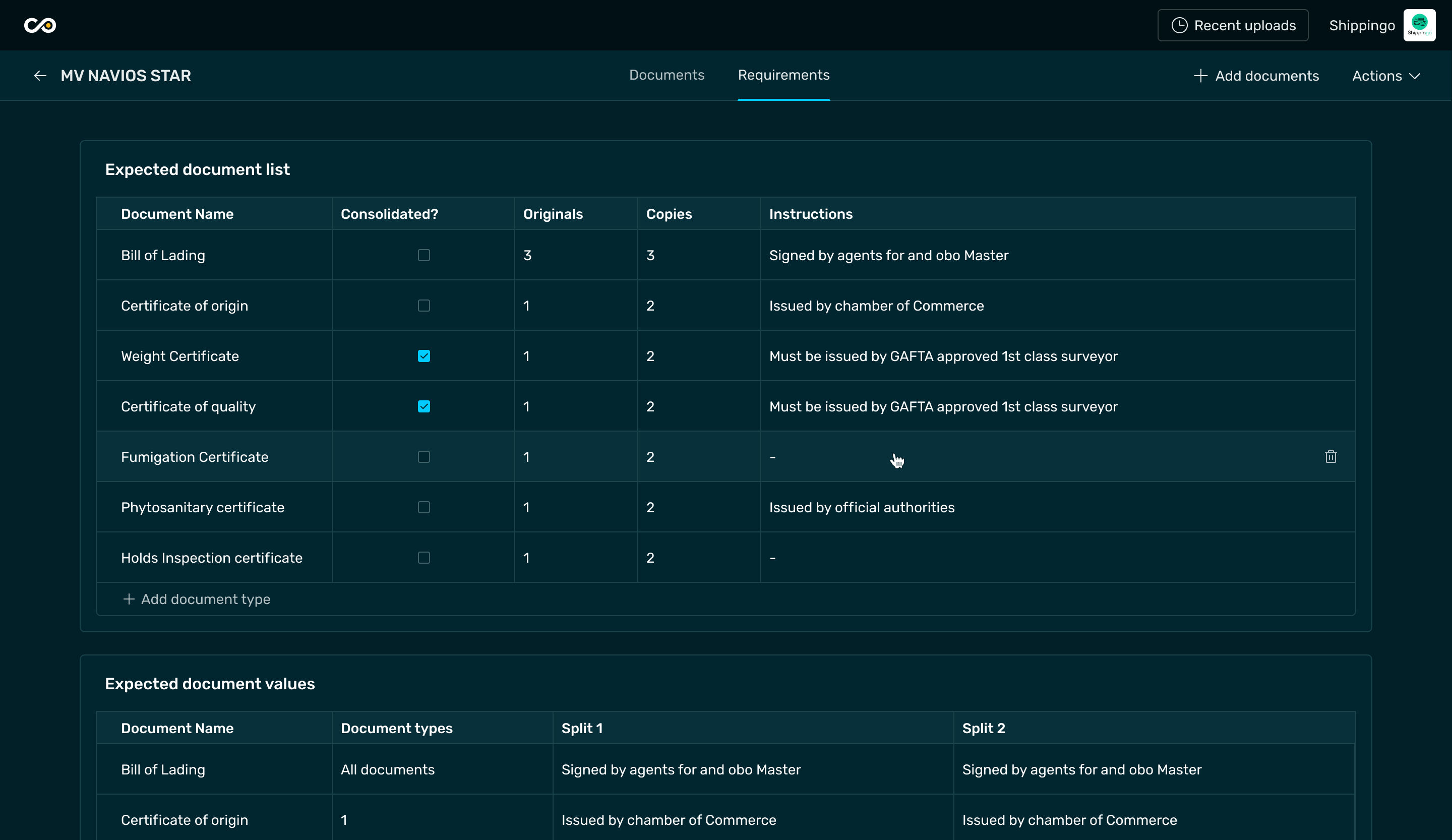
Task: Click the Shippingo profile avatar
Action: tap(1419, 25)
